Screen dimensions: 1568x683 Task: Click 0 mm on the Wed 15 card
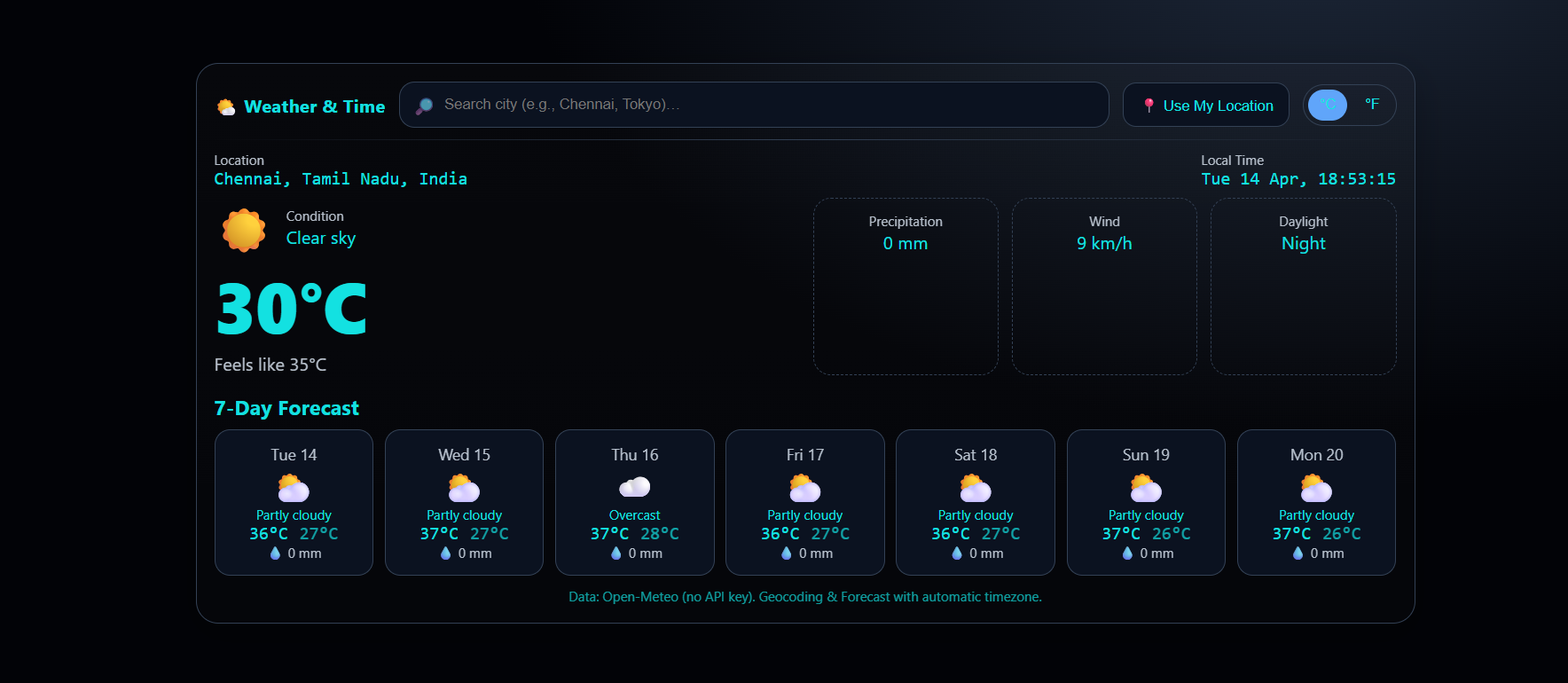pos(475,553)
